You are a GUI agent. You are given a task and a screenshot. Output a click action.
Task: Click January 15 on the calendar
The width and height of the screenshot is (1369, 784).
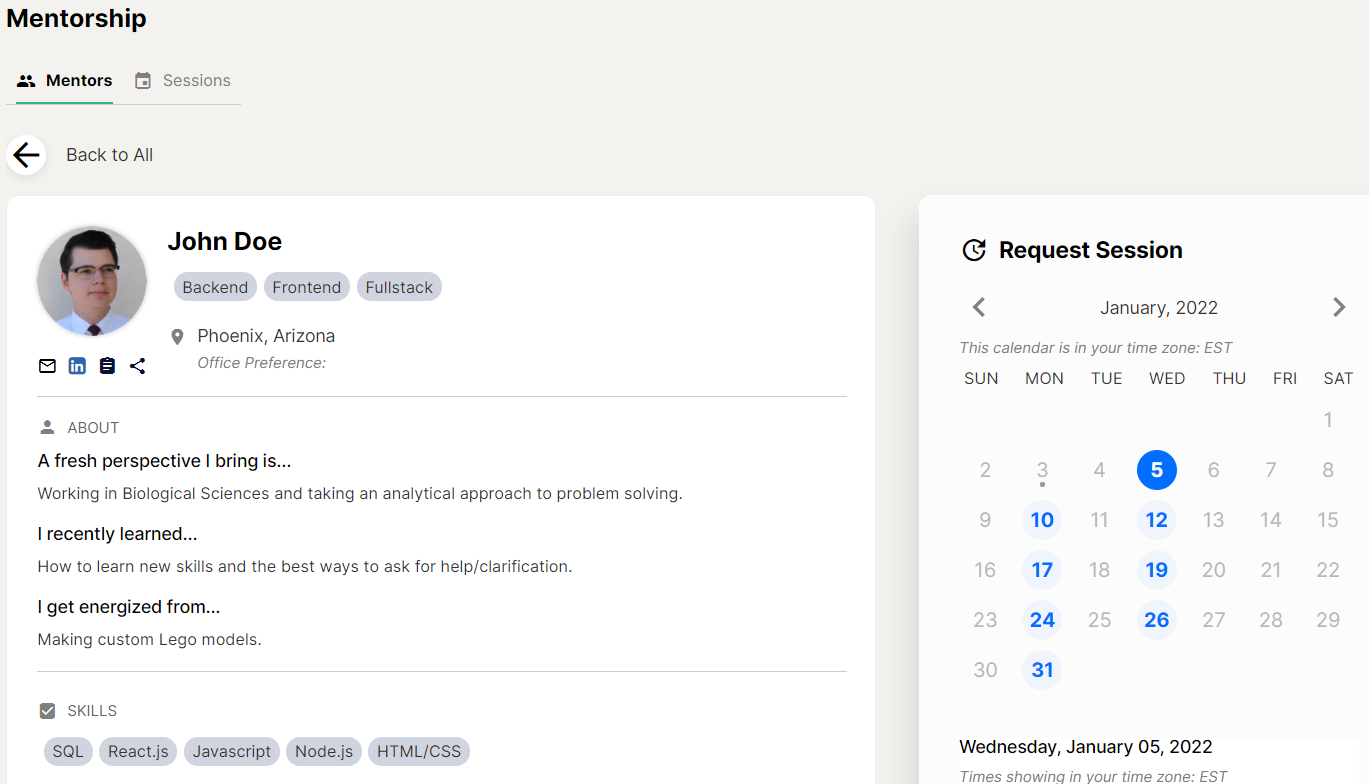[x=1328, y=520]
